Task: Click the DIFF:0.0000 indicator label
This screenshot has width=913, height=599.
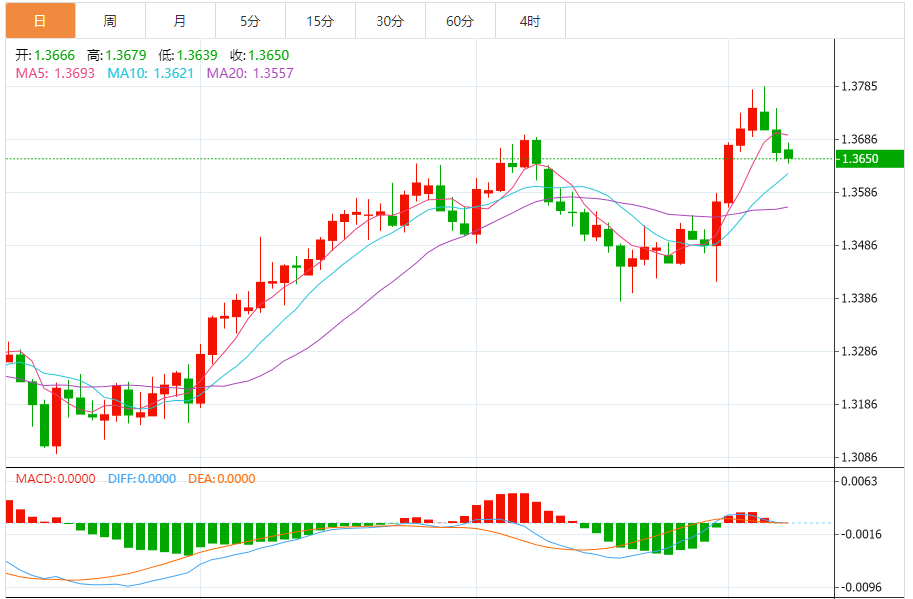Action: click(142, 479)
